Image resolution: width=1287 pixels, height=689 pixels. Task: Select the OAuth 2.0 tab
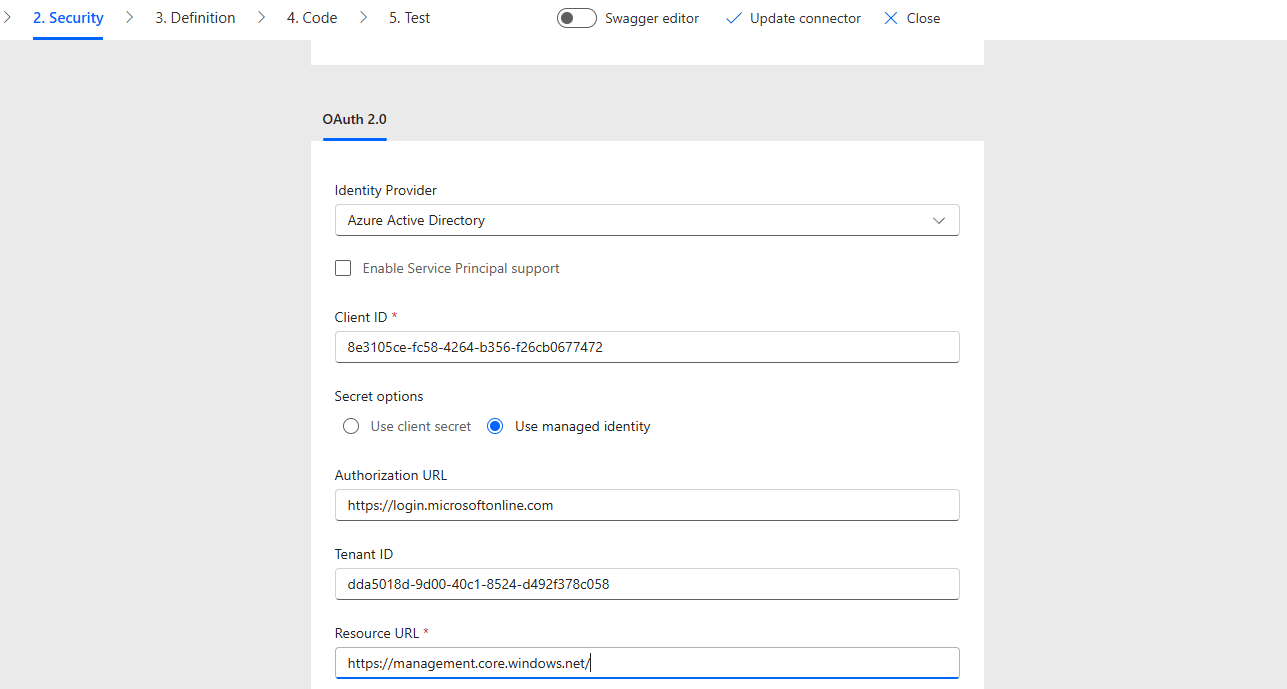tap(354, 119)
